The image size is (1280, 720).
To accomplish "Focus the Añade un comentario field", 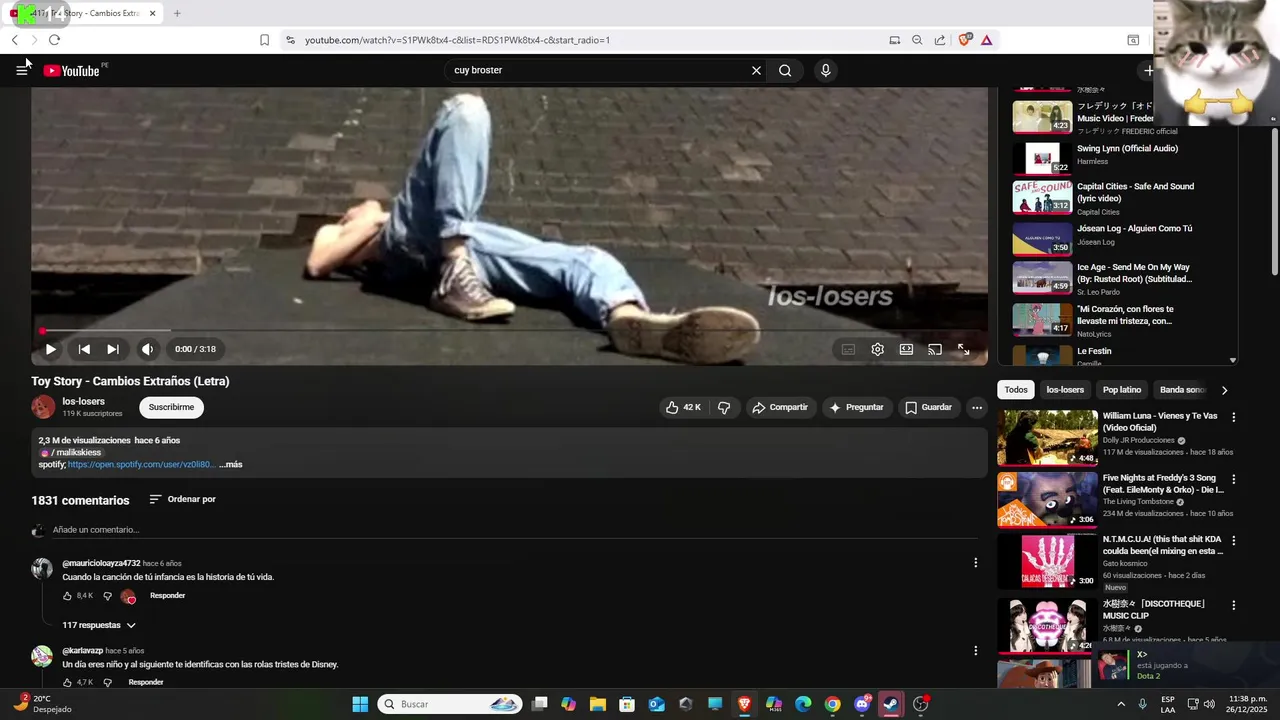I will (x=515, y=530).
